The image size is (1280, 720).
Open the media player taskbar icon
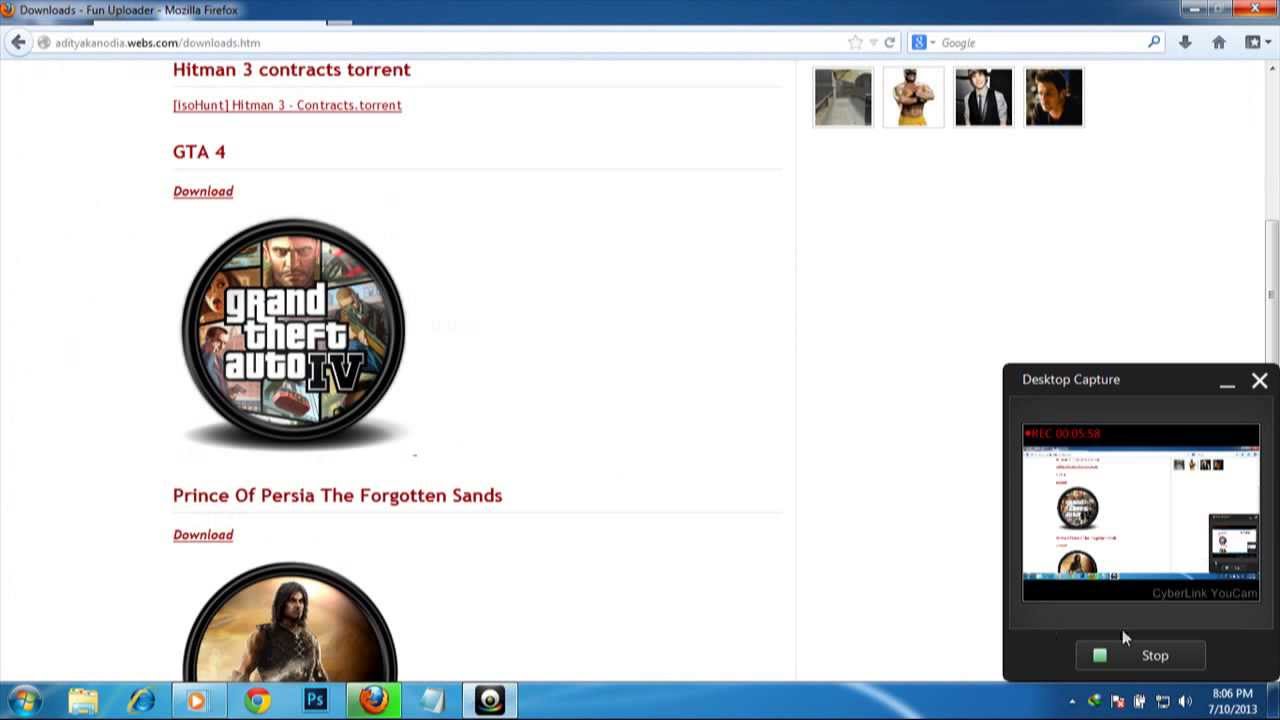(196, 700)
